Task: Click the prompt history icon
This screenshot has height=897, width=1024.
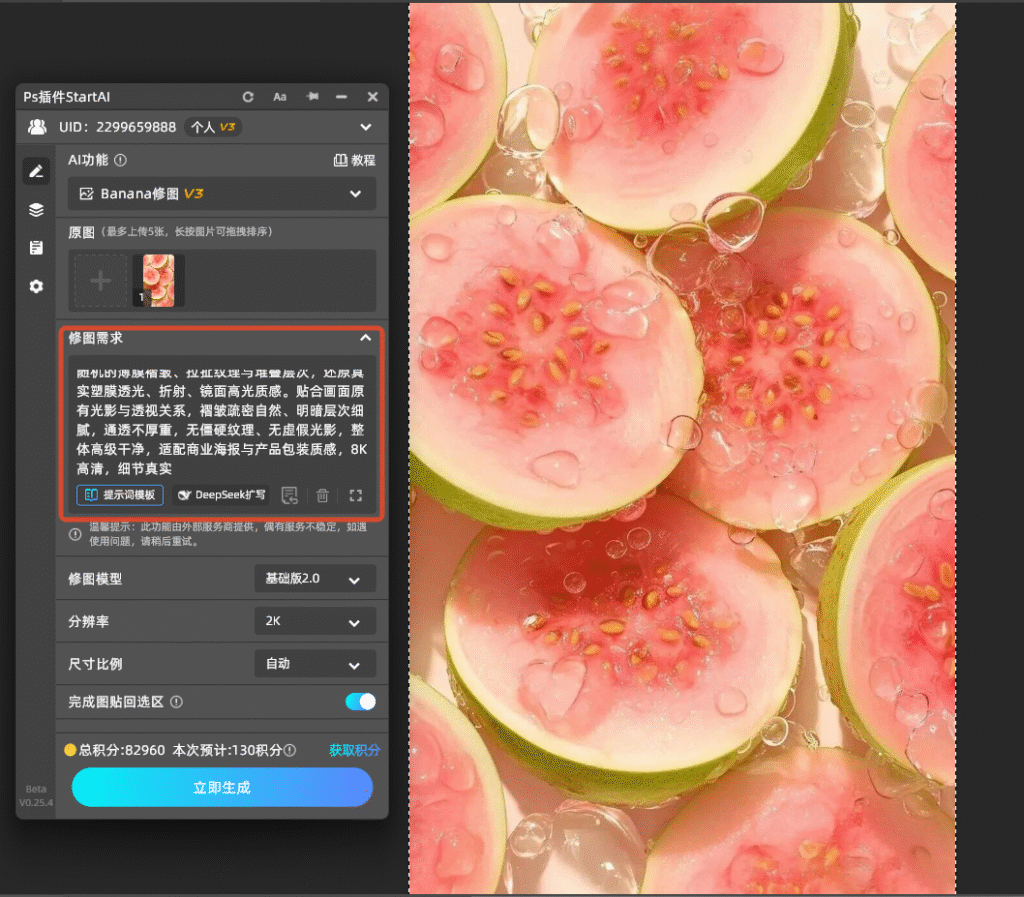Action: pos(289,496)
